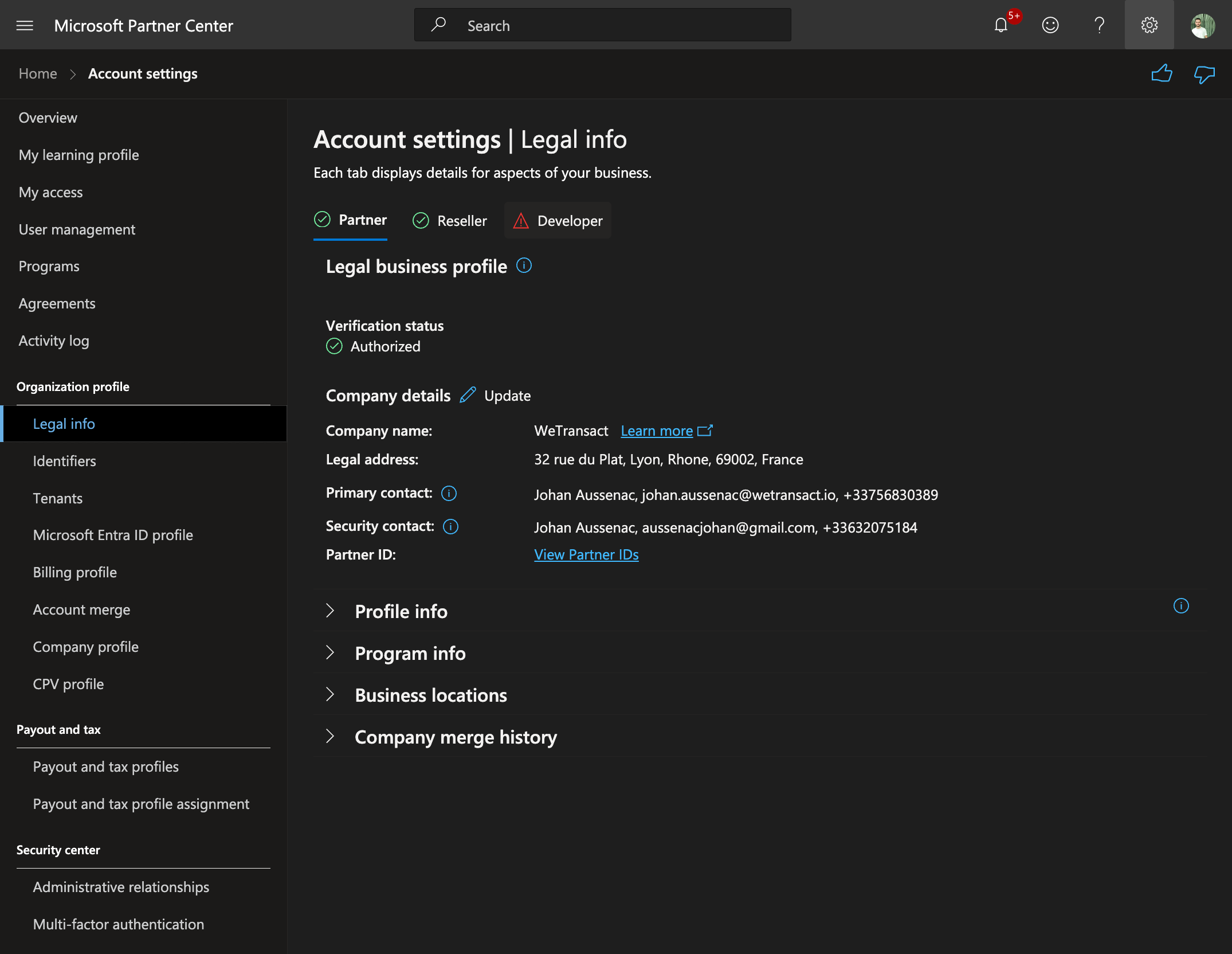The image size is (1232, 954).
Task: Open Payout and tax profiles
Action: click(x=106, y=767)
